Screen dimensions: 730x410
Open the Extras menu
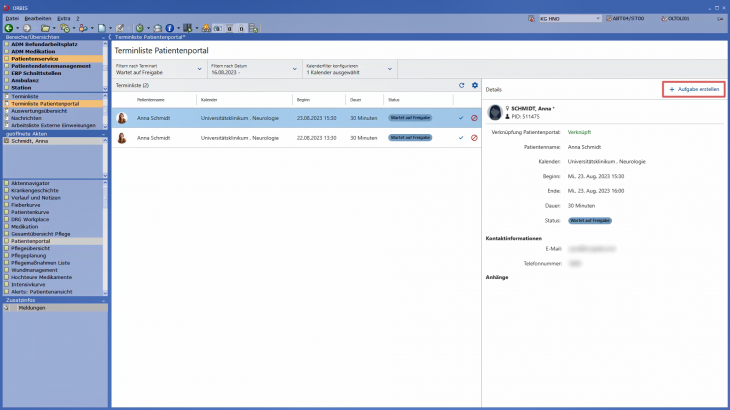[63, 18]
